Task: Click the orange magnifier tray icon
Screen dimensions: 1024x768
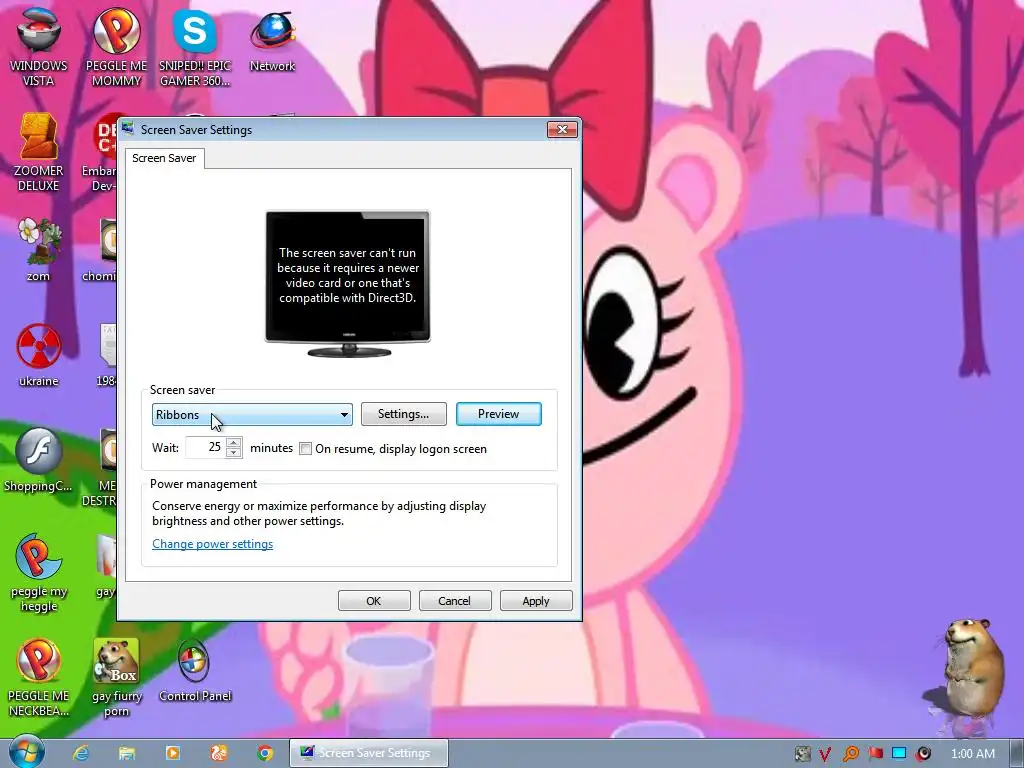Action: click(x=851, y=754)
